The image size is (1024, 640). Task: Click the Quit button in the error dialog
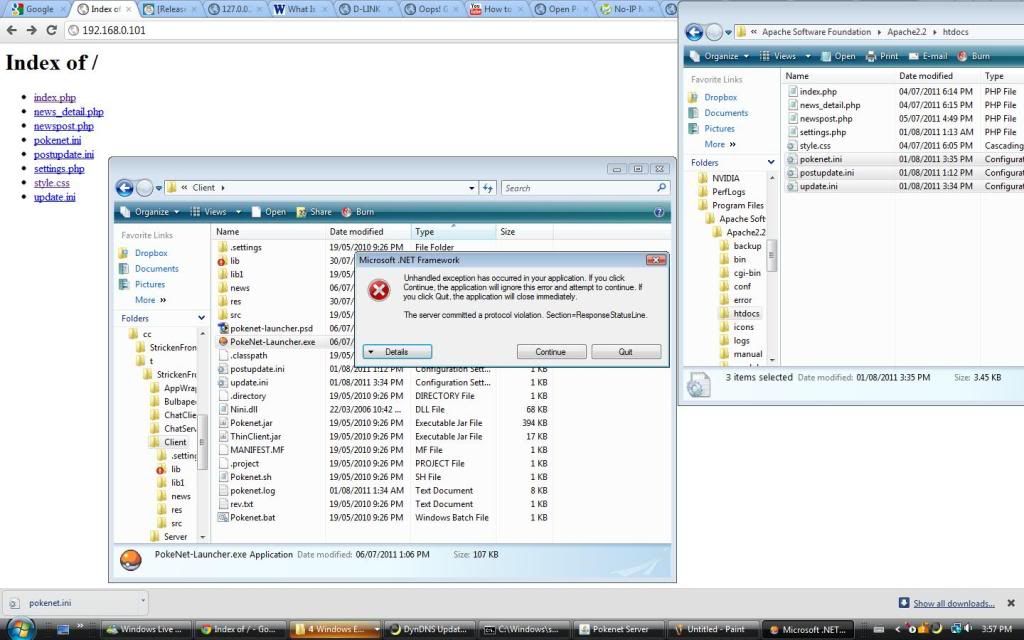tap(626, 352)
